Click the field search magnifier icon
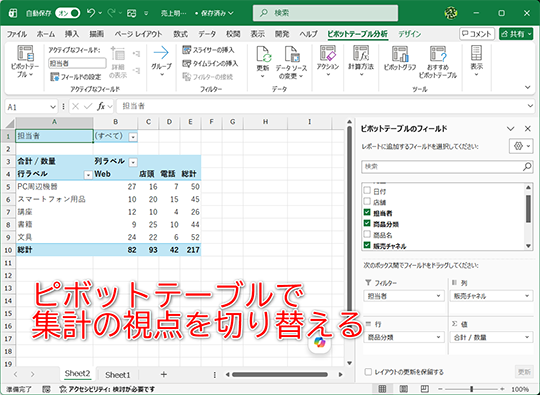Viewport: 540px width, 395px height. click(x=527, y=167)
